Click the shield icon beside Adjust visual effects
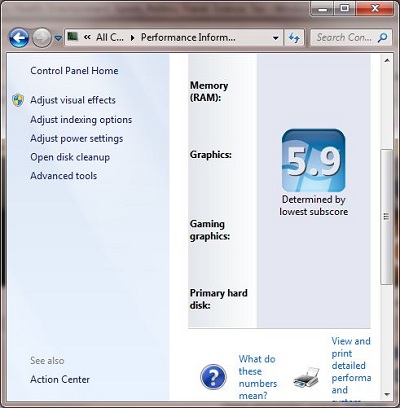 tap(18, 100)
